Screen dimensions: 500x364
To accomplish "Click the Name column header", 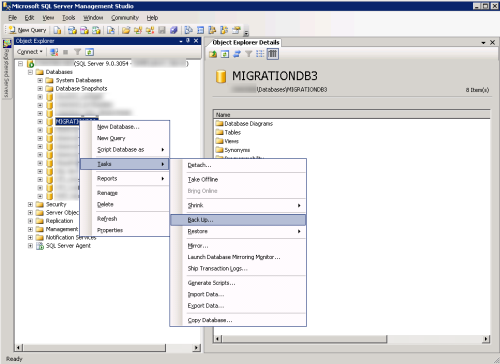I will pyautogui.click(x=352, y=115).
